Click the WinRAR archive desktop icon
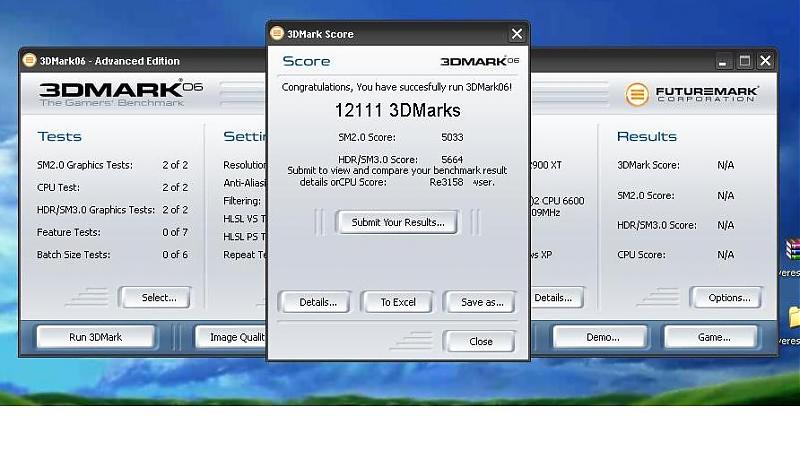 [792, 250]
